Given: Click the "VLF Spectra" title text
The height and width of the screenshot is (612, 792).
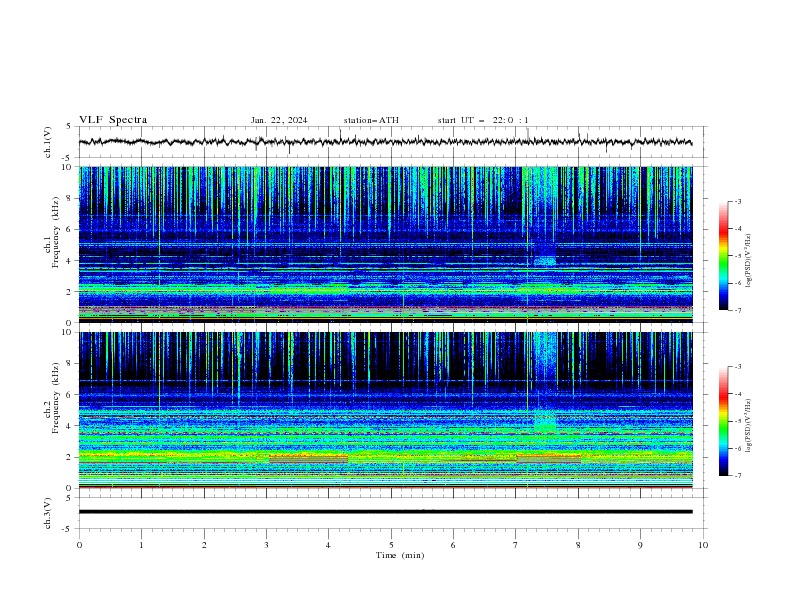Looking at the screenshot, I should pos(113,120).
